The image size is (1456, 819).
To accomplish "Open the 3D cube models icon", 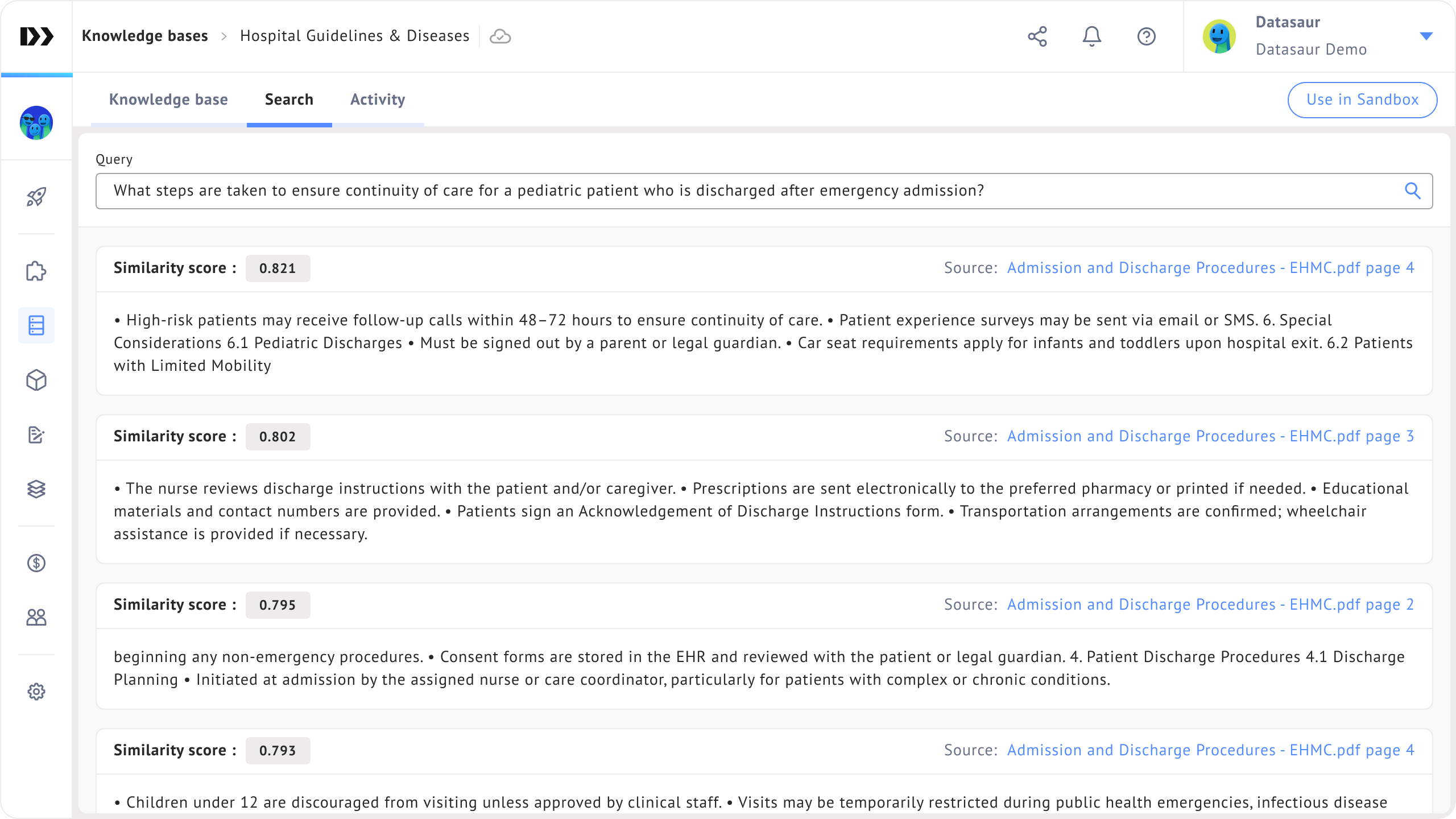I will tap(36, 380).
